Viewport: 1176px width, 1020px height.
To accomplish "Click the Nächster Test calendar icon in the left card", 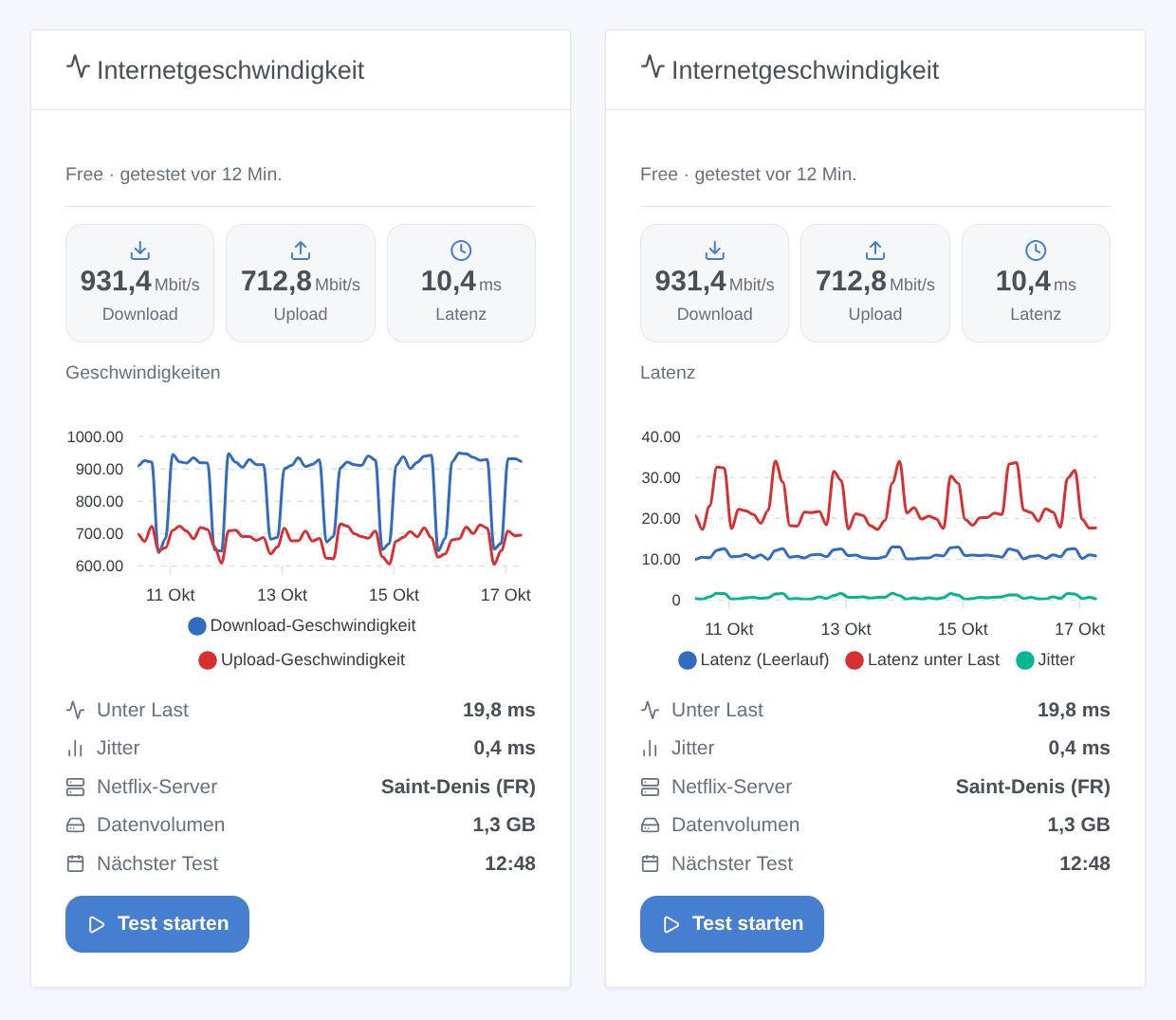I will tap(76, 863).
